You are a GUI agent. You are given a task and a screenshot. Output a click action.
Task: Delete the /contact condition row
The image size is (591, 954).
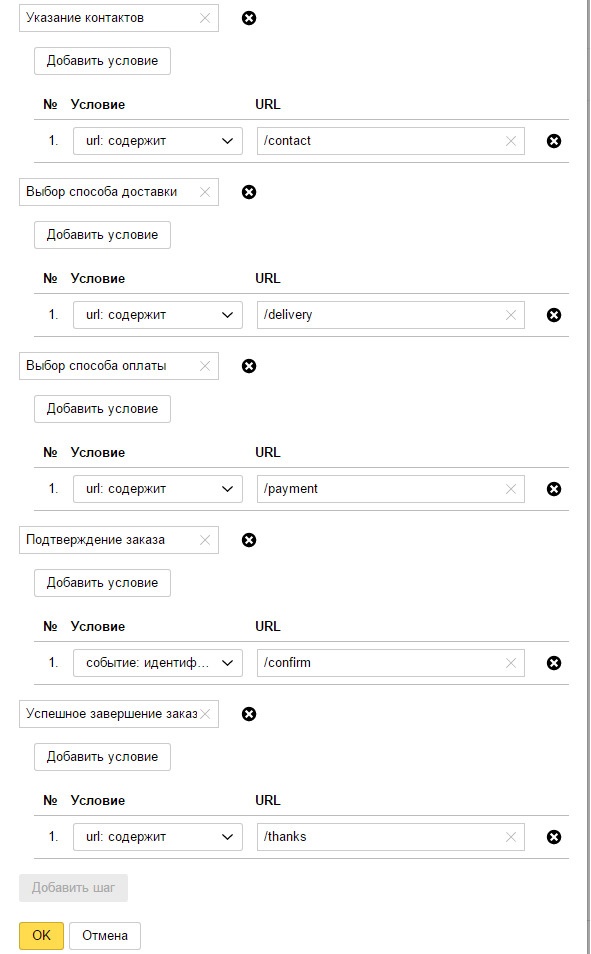tap(554, 141)
